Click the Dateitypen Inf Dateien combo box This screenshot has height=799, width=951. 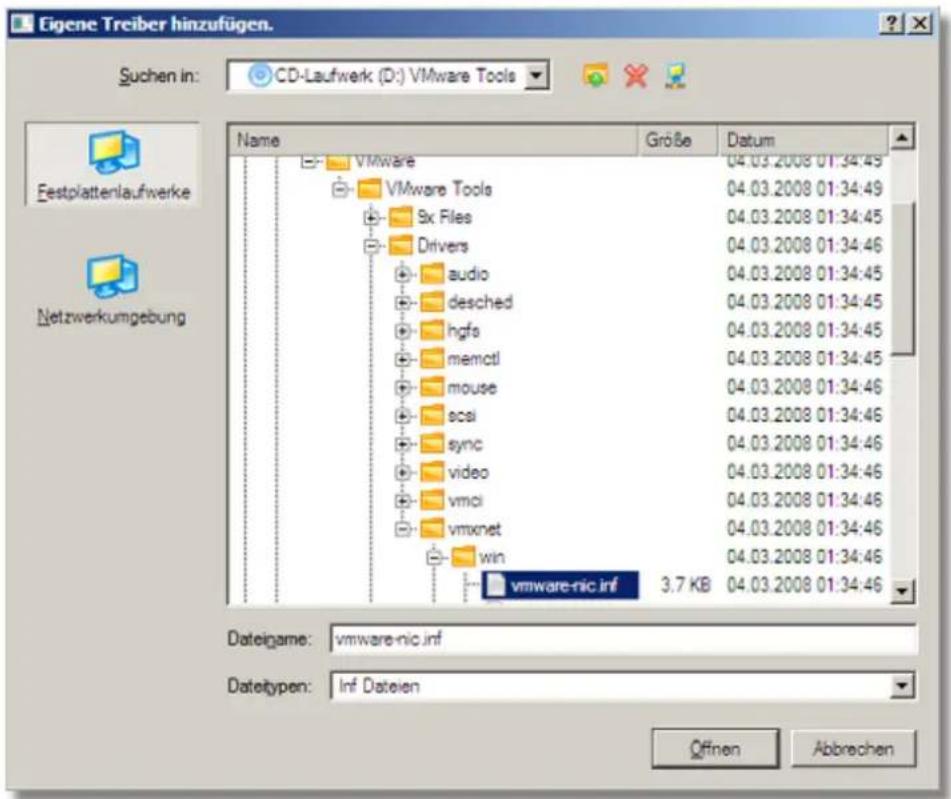622,686
